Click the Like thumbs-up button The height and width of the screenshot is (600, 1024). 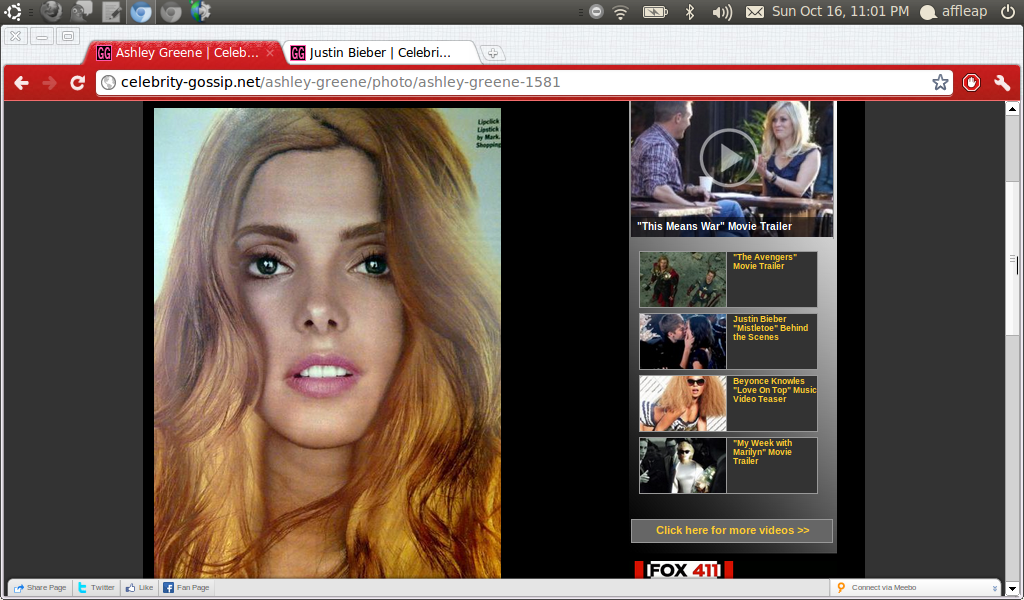[x=140, y=588]
